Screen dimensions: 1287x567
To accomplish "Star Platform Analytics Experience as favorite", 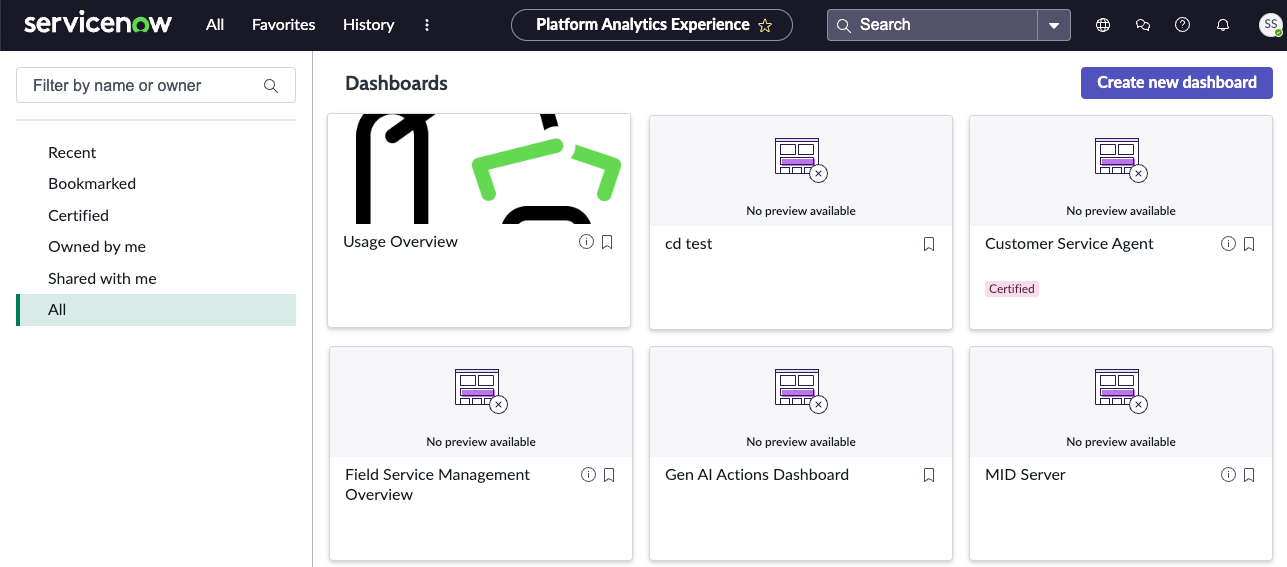I will click(765, 26).
